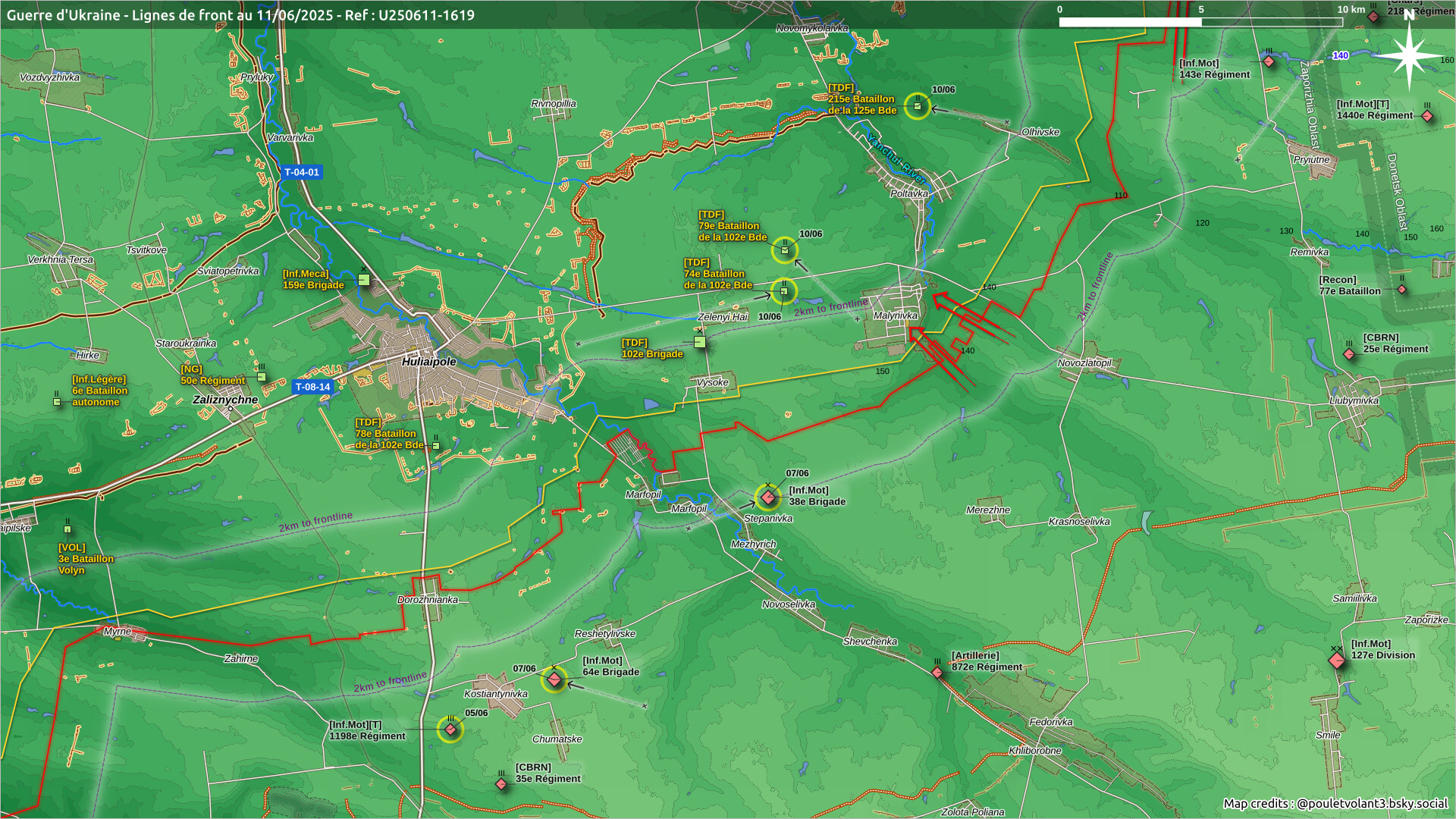
Task: Select the CBRN 35e Régiment diamond marker
Action: click(501, 784)
